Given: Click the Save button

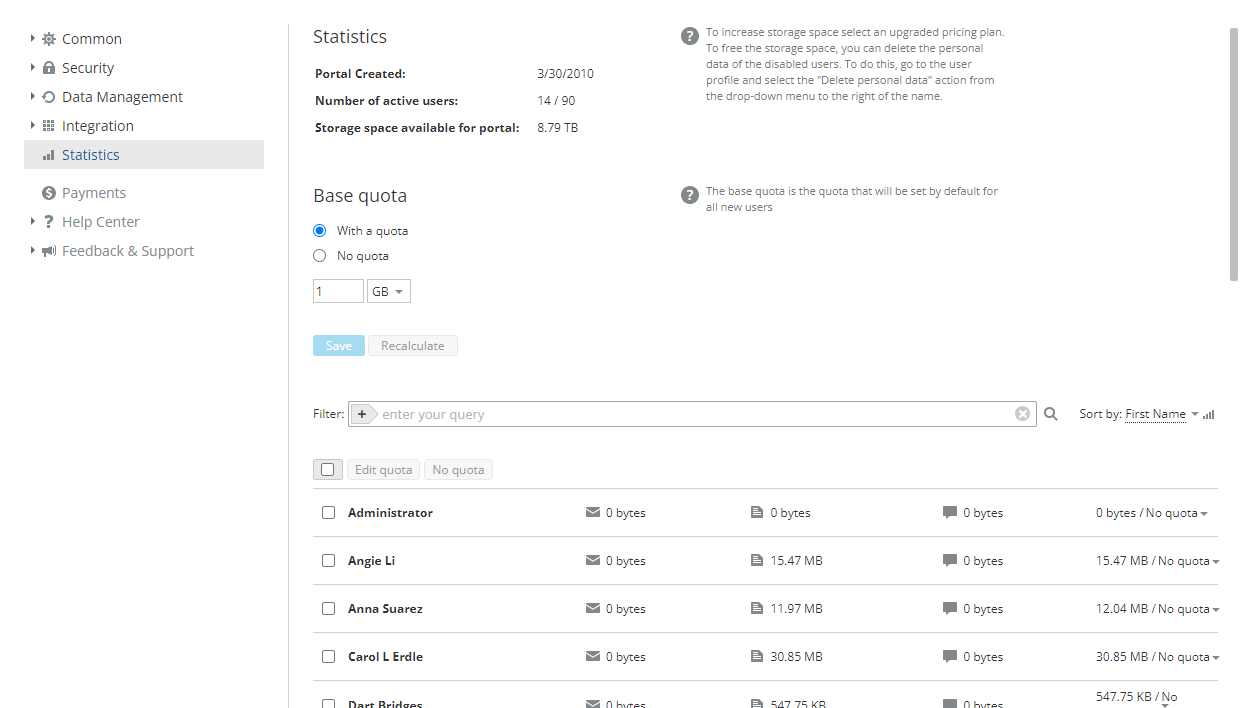Looking at the screenshot, I should coord(338,344).
